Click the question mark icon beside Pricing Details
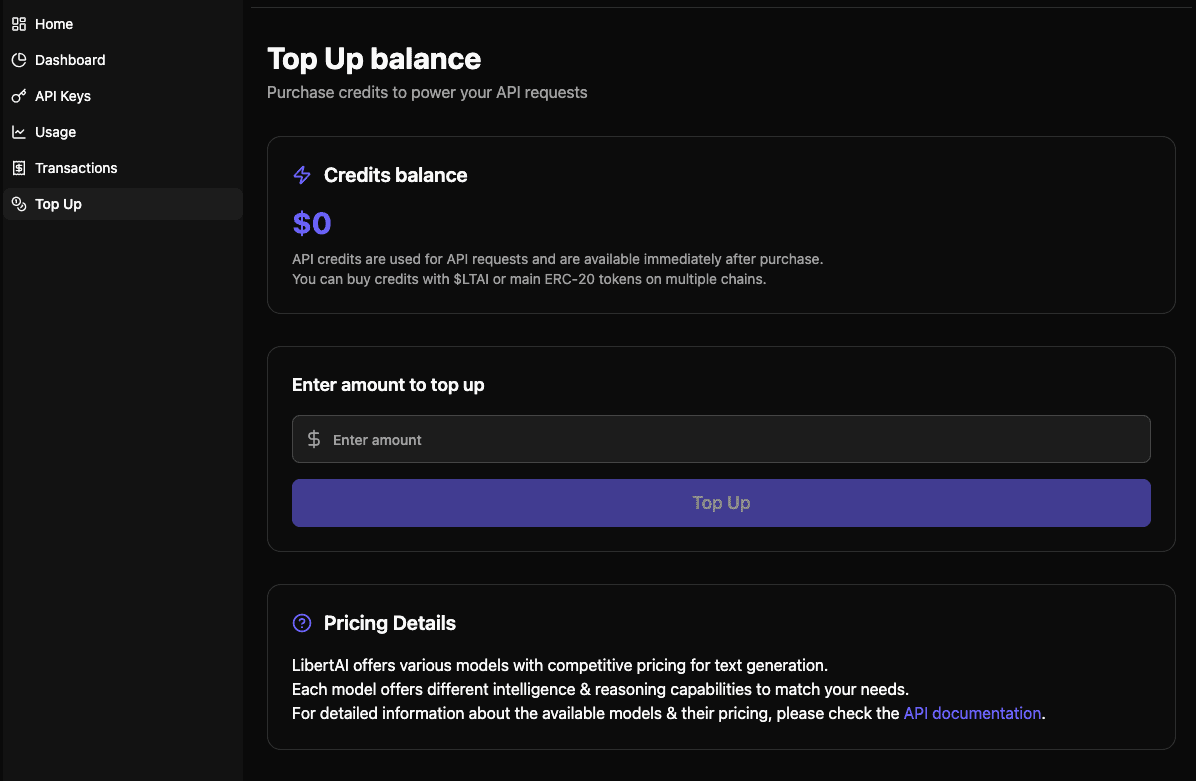This screenshot has width=1196, height=781. 302,623
